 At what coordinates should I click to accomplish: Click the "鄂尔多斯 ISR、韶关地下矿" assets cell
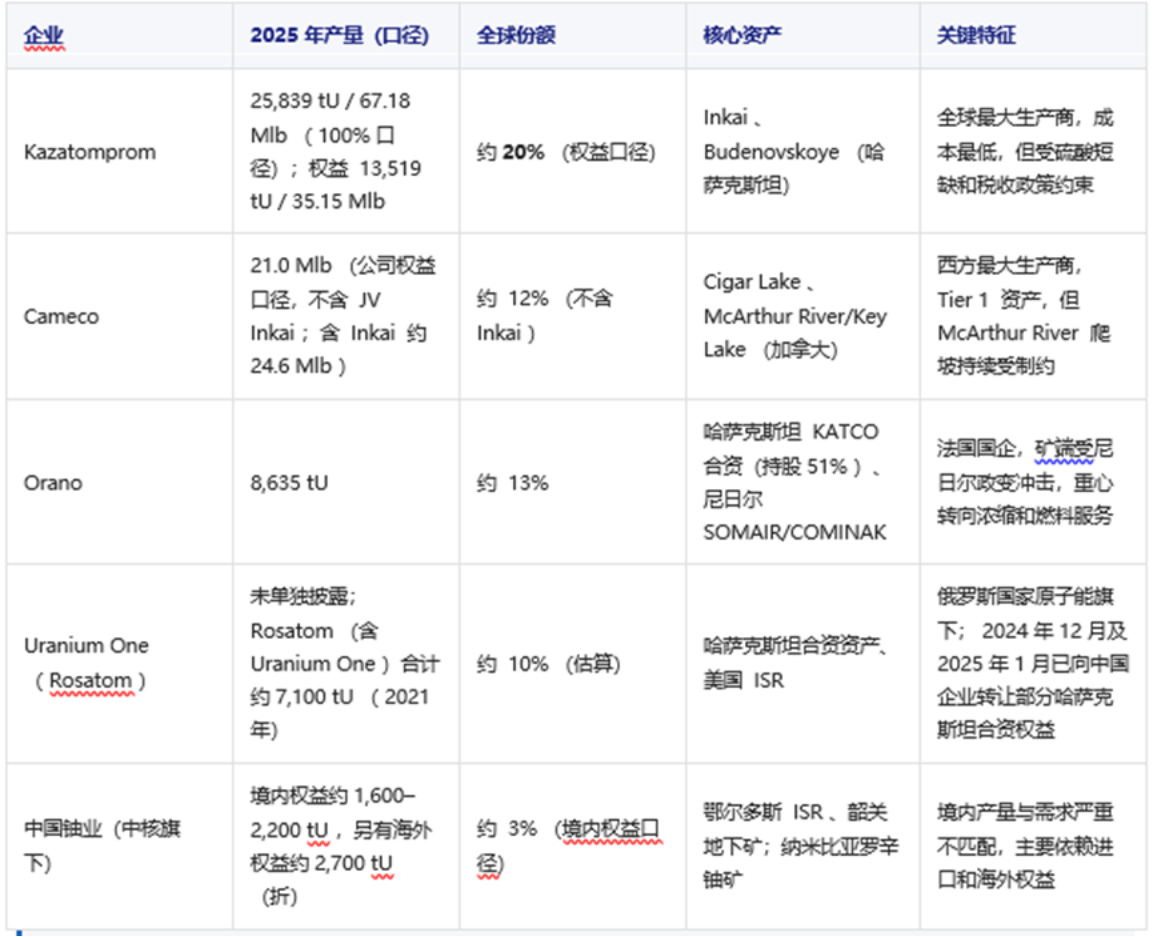coord(803,846)
